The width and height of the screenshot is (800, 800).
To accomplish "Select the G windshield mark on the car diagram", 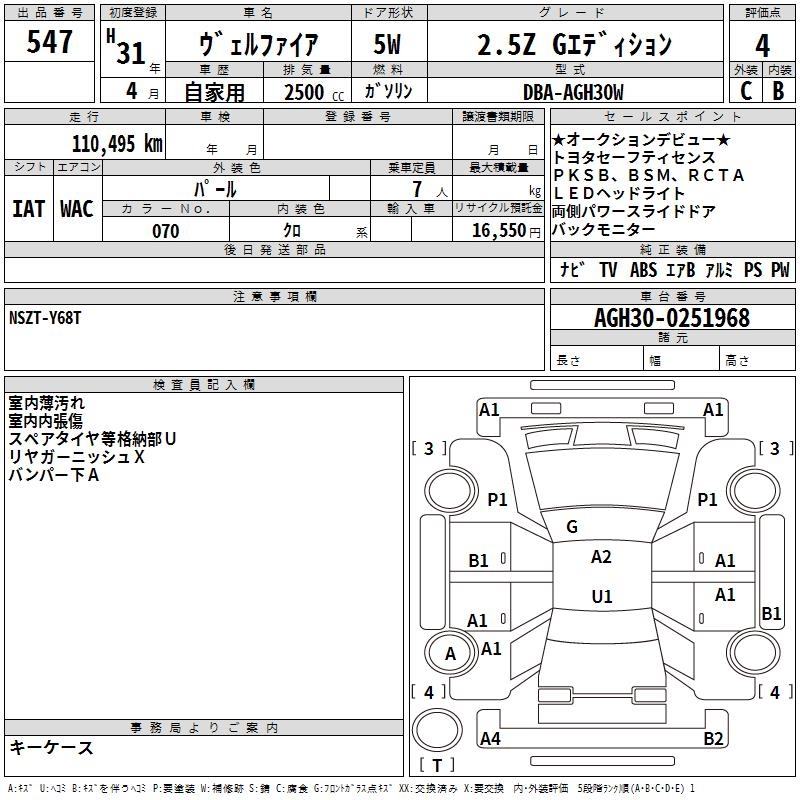I will (x=571, y=527).
